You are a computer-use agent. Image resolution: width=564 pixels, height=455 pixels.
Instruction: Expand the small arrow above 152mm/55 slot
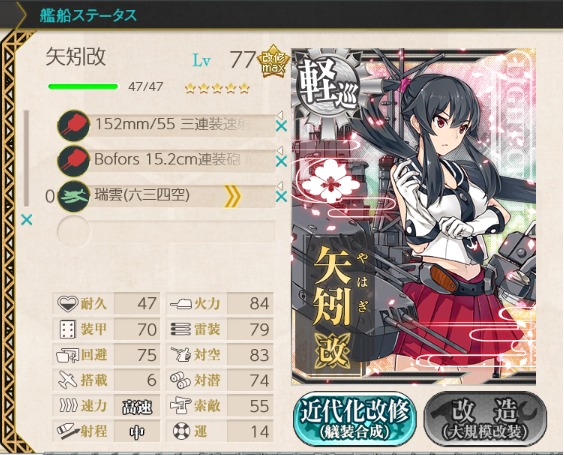[280, 115]
